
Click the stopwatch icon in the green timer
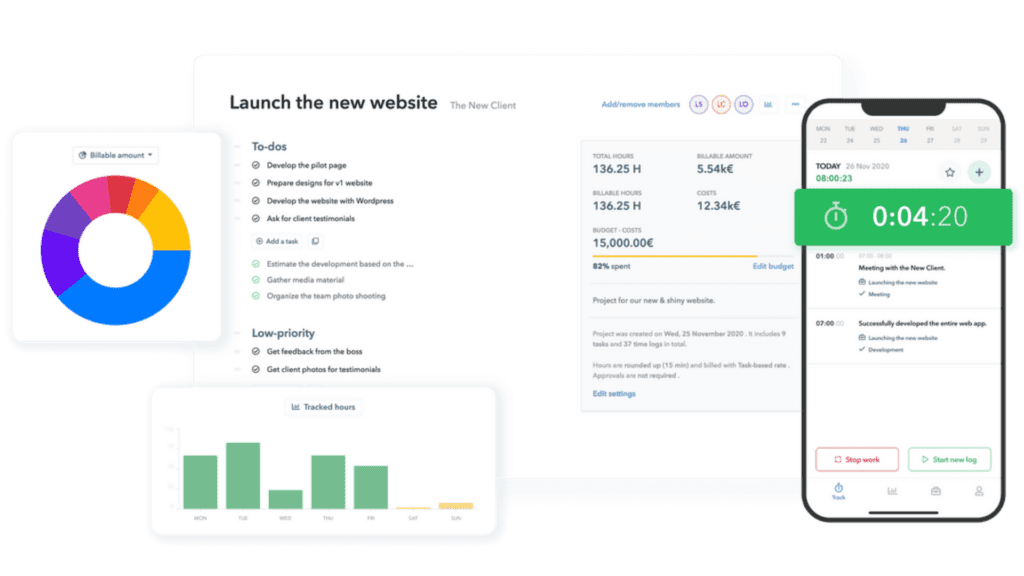point(835,217)
